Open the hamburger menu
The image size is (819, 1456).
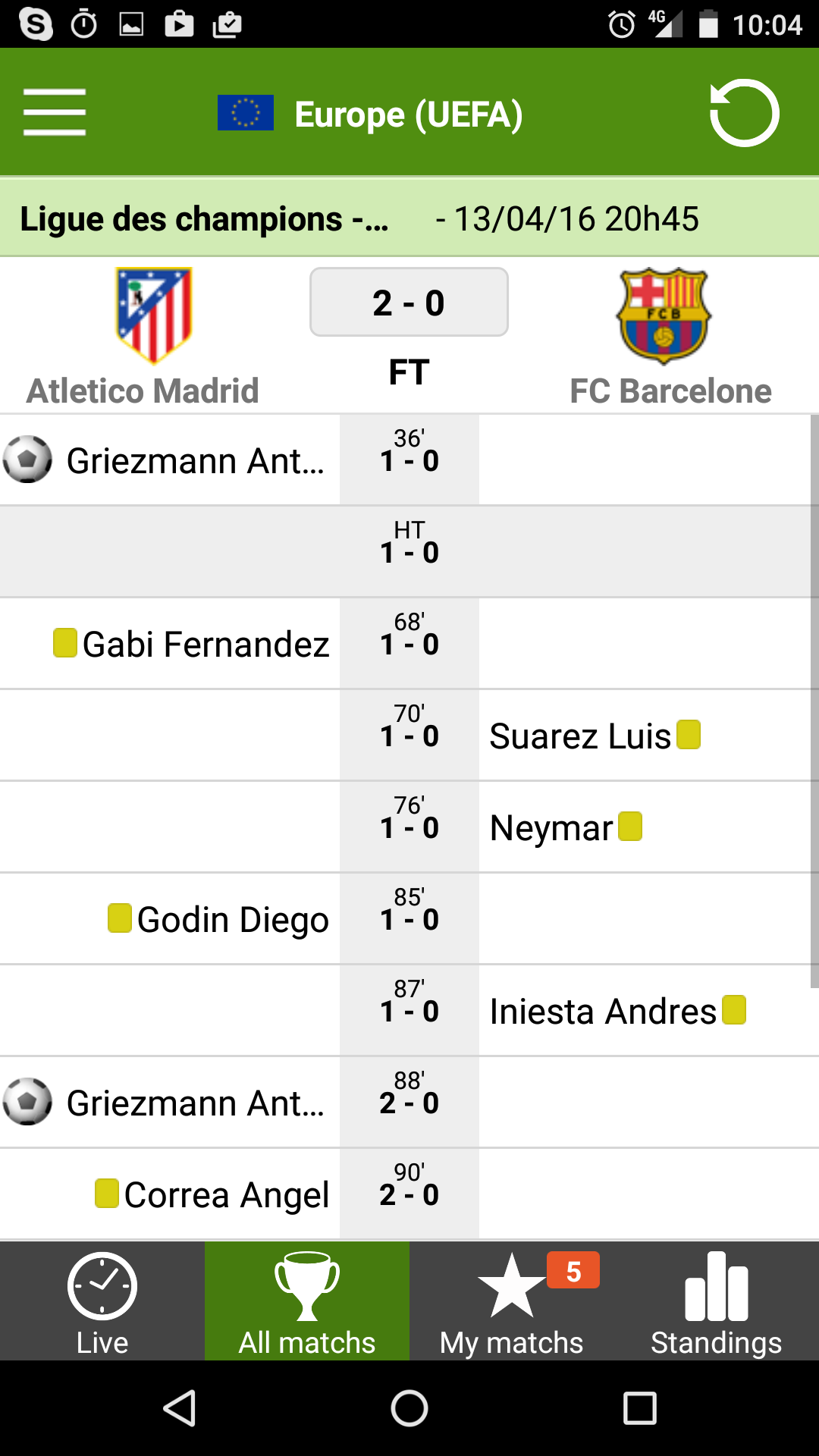point(55,112)
